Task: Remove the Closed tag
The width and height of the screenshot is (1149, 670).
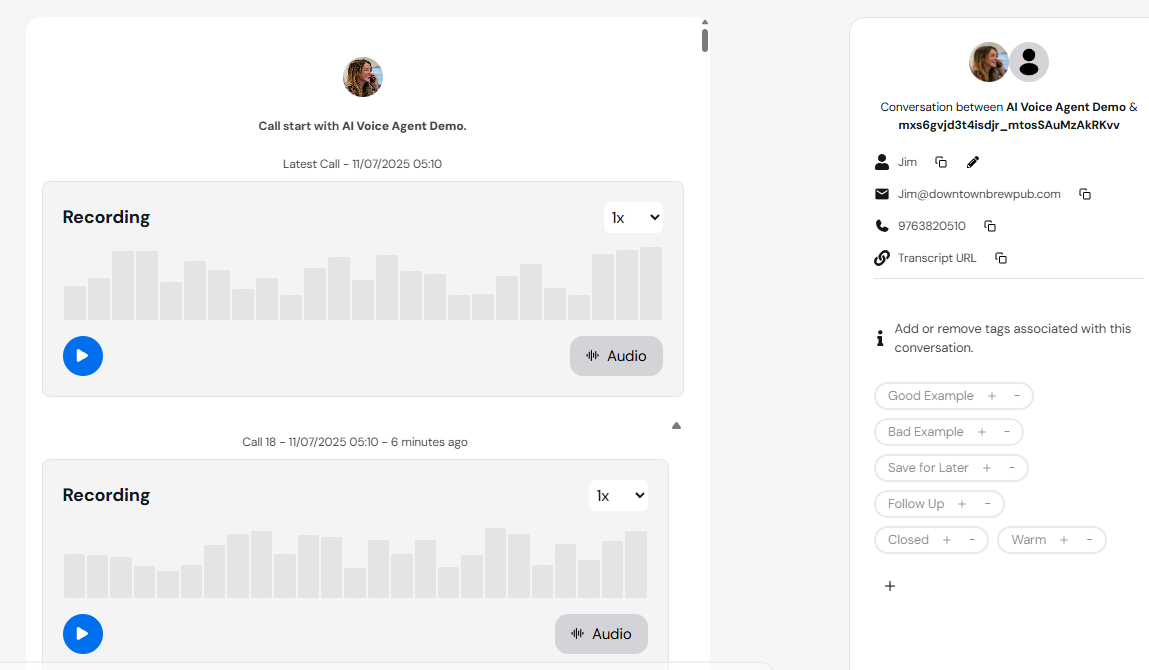Action: point(972,540)
